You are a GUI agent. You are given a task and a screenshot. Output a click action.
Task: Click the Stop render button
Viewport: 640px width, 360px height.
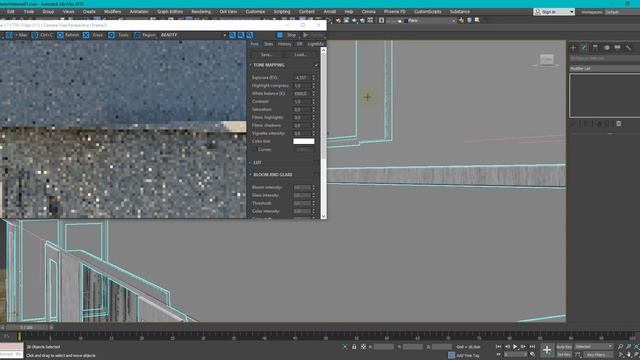pos(291,35)
